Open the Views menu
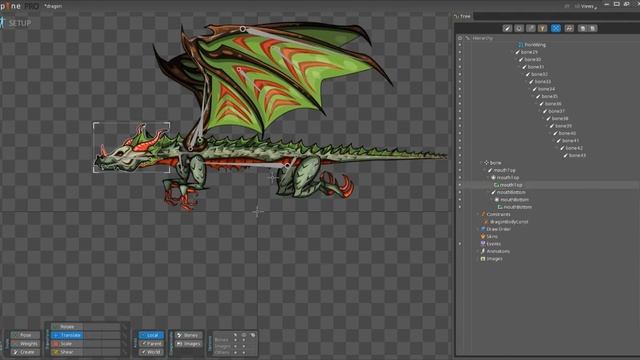 tap(586, 6)
